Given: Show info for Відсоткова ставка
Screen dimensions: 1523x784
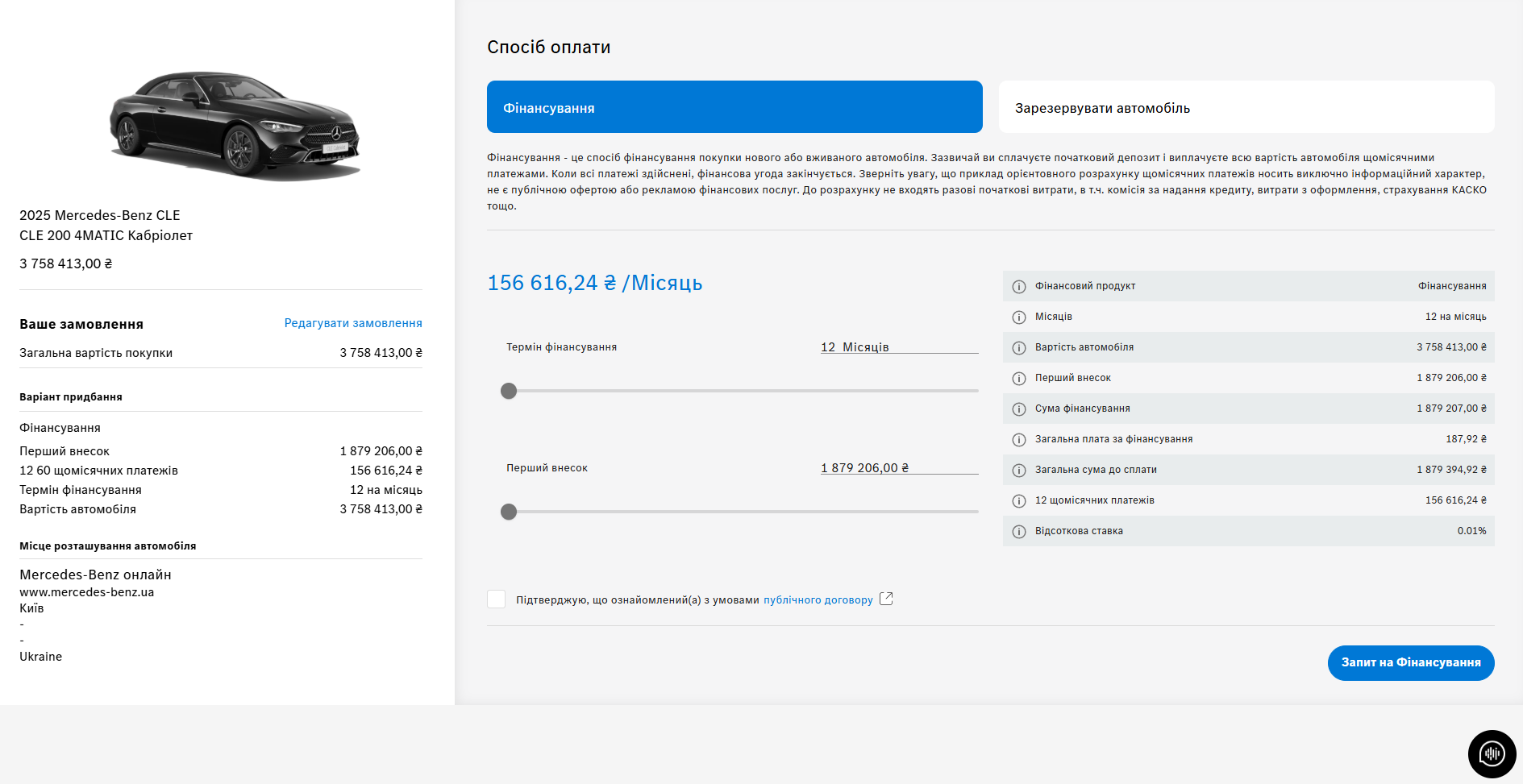Looking at the screenshot, I should [x=1019, y=532].
